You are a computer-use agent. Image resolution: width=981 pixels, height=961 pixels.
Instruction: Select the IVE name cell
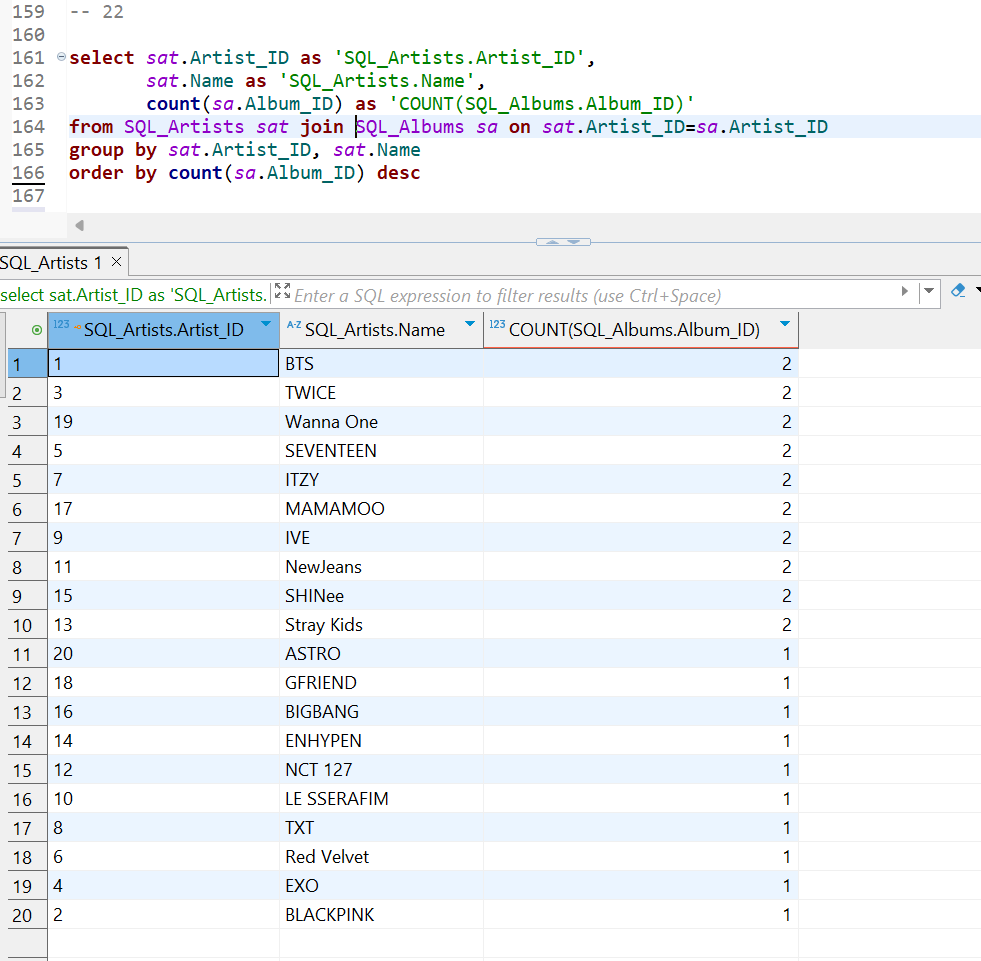(x=381, y=537)
